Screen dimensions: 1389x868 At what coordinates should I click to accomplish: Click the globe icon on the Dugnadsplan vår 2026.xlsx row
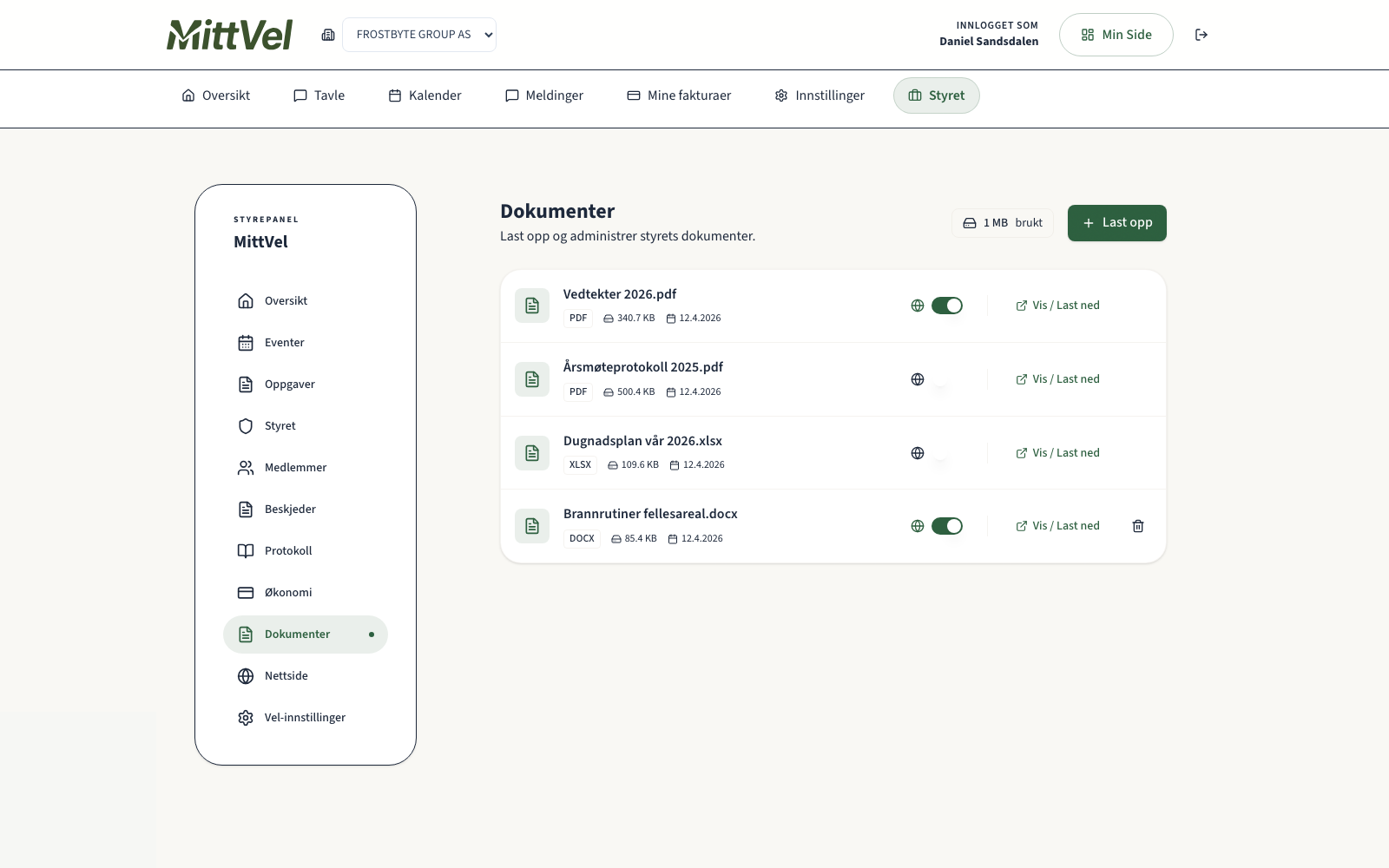pyautogui.click(x=918, y=453)
